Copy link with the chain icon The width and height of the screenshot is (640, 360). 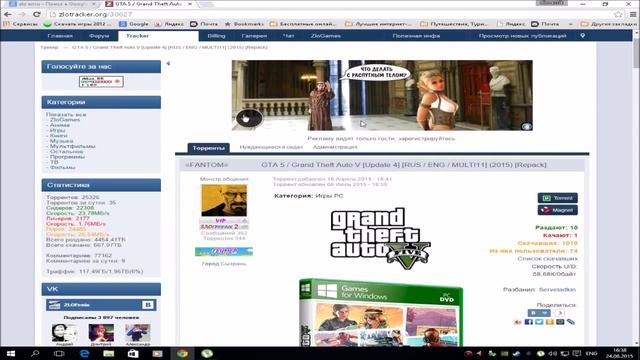(571, 322)
